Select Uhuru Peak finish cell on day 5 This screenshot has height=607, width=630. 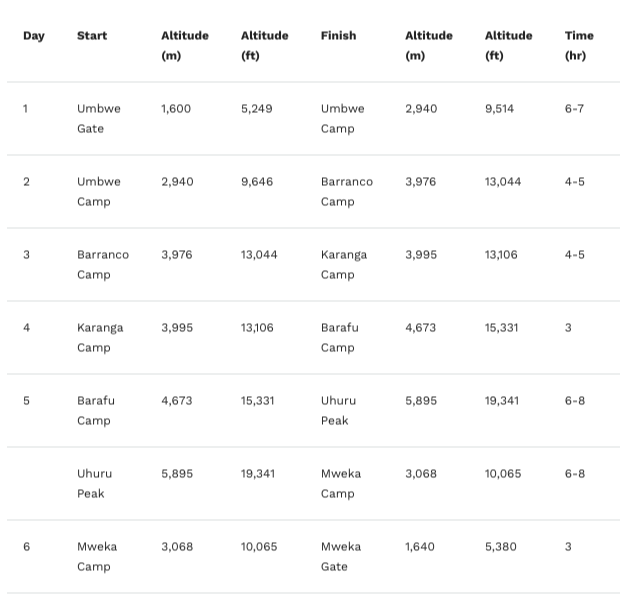338,411
